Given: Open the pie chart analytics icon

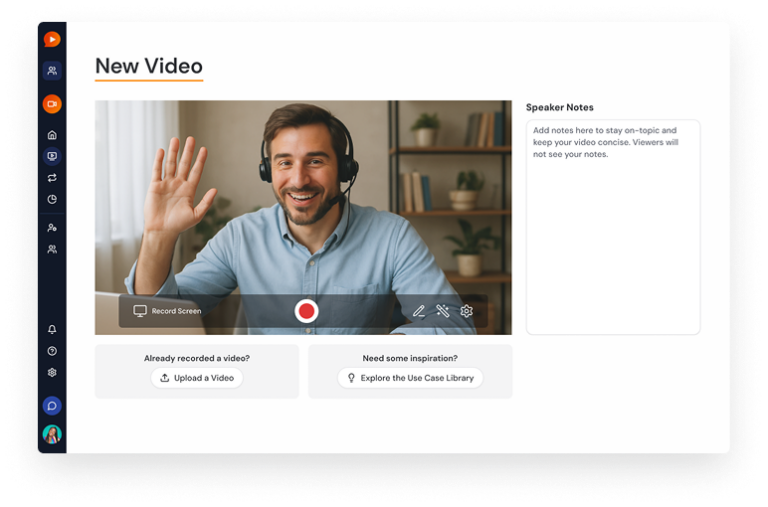Looking at the screenshot, I should [x=52, y=199].
